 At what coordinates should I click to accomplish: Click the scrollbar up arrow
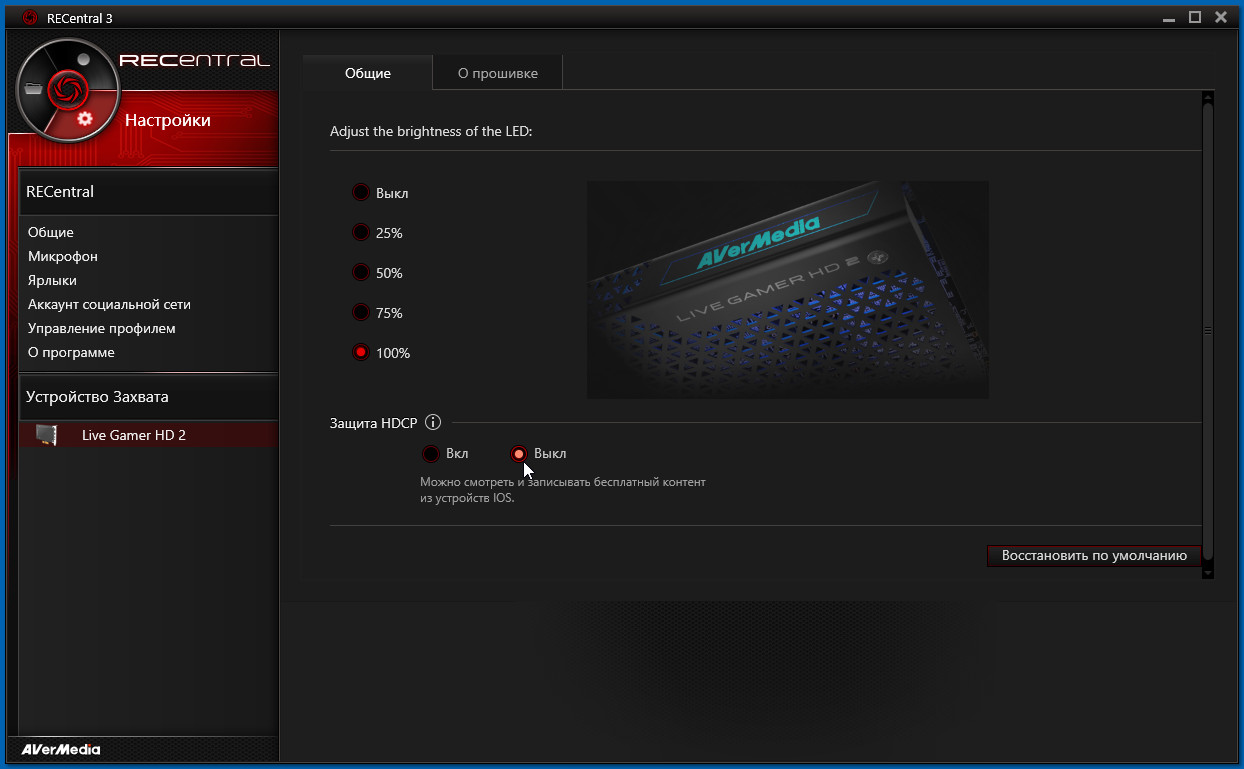pyautogui.click(x=1208, y=96)
